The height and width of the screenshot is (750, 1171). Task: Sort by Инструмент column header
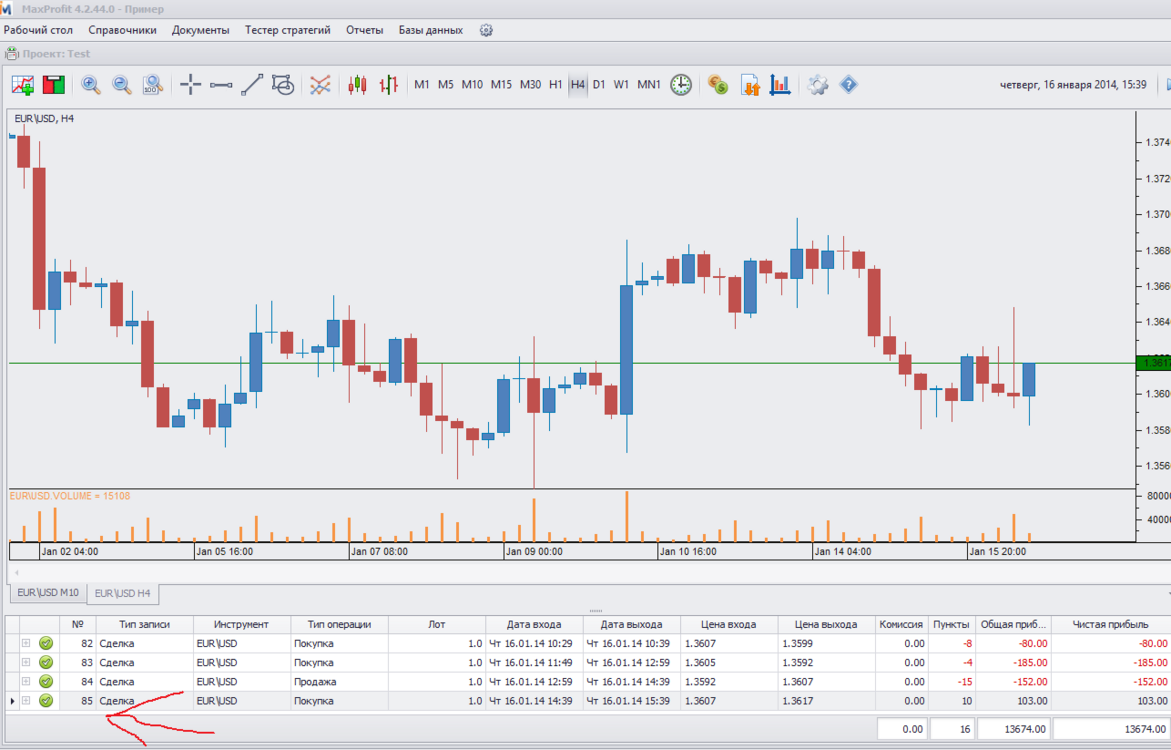coord(241,625)
